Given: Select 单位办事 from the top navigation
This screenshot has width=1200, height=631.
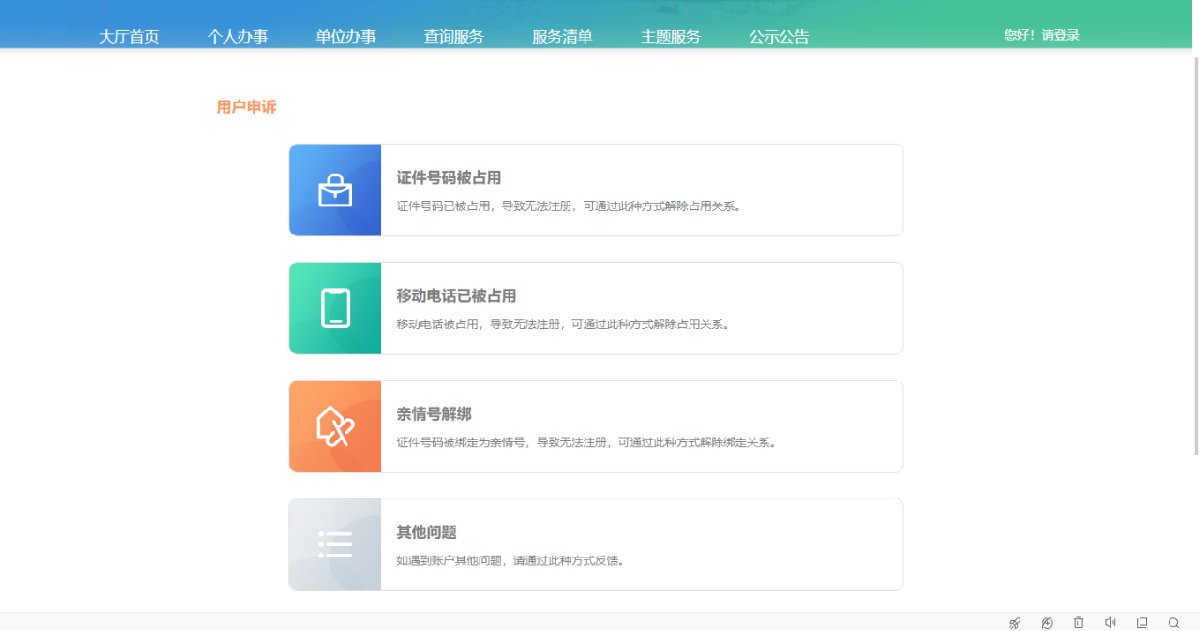Looking at the screenshot, I should point(346,37).
